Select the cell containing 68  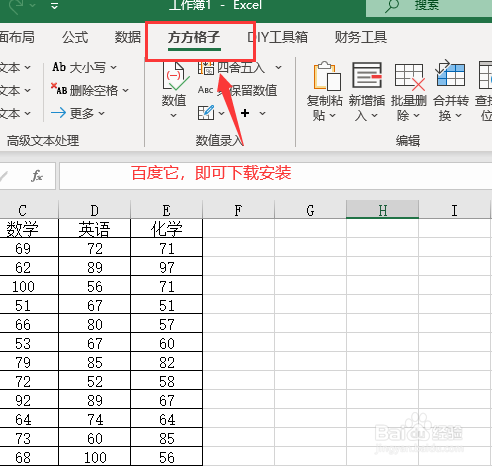pyautogui.click(x=29, y=457)
